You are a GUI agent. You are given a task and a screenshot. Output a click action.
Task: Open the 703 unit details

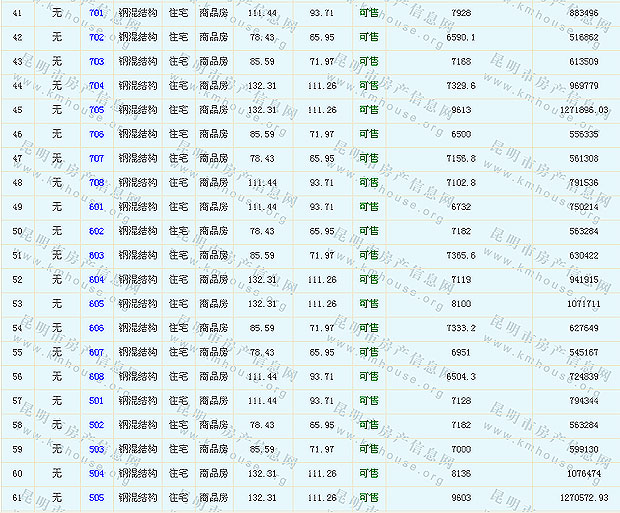point(96,61)
